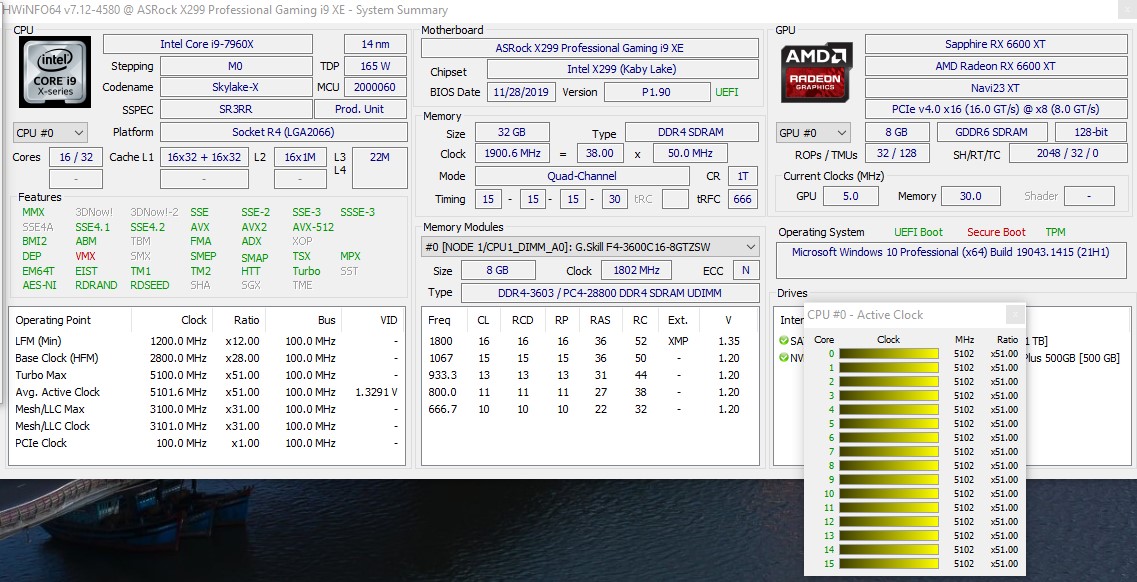Screen dimensions: 1137x582
Task: Click the AMD Radeon Graphics logo
Action: coord(816,72)
